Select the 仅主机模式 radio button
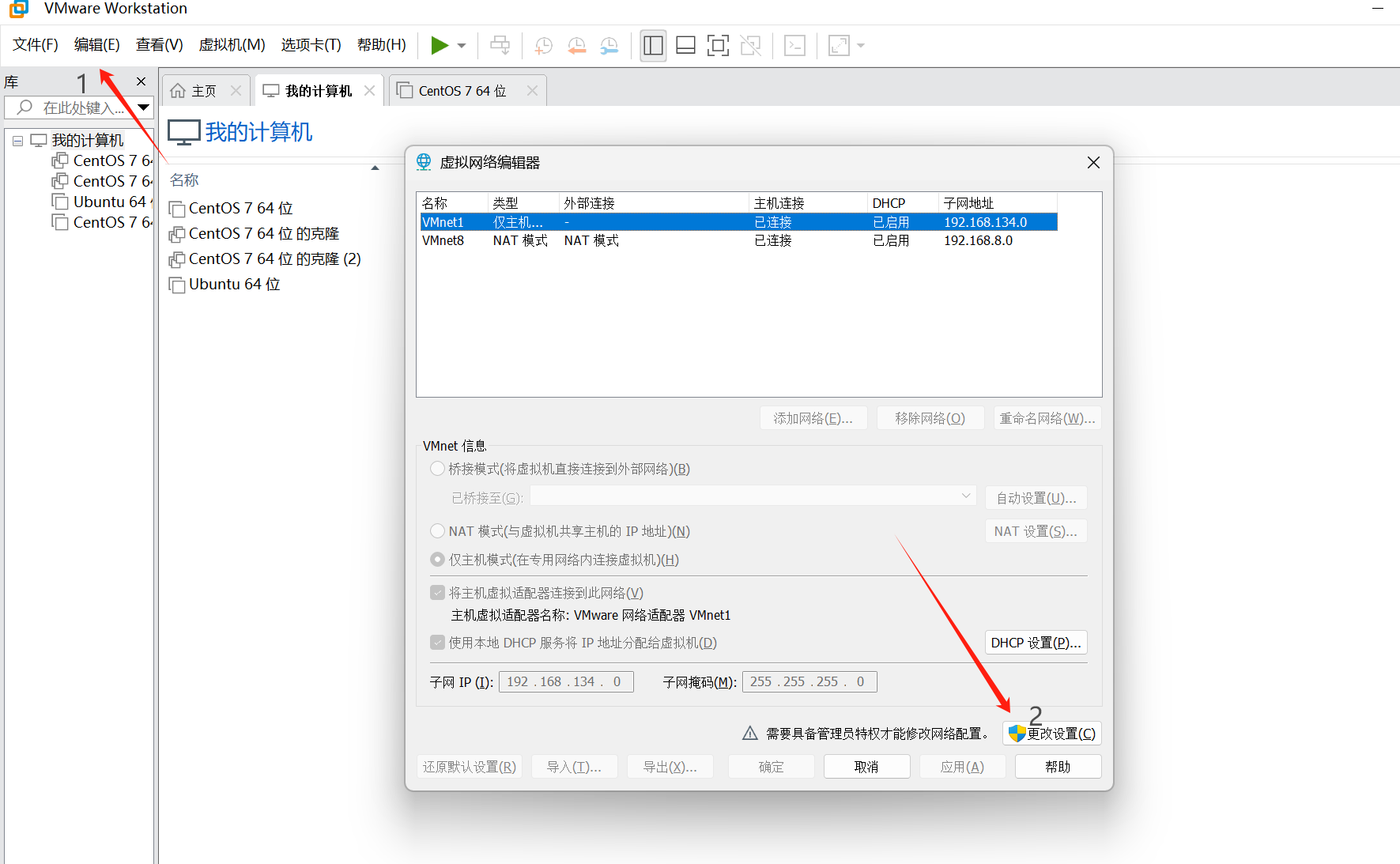Image resolution: width=1400 pixels, height=864 pixels. coord(437,560)
